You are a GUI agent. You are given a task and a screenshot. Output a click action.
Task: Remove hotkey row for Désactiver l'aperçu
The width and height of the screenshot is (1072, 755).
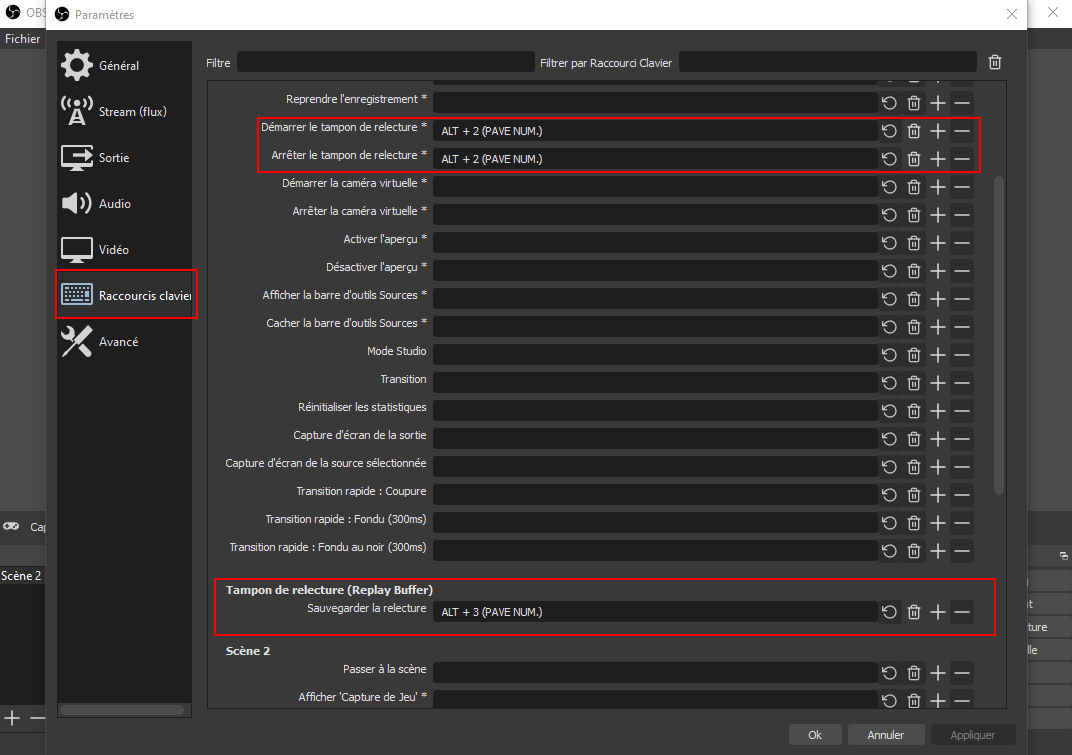pos(962,271)
